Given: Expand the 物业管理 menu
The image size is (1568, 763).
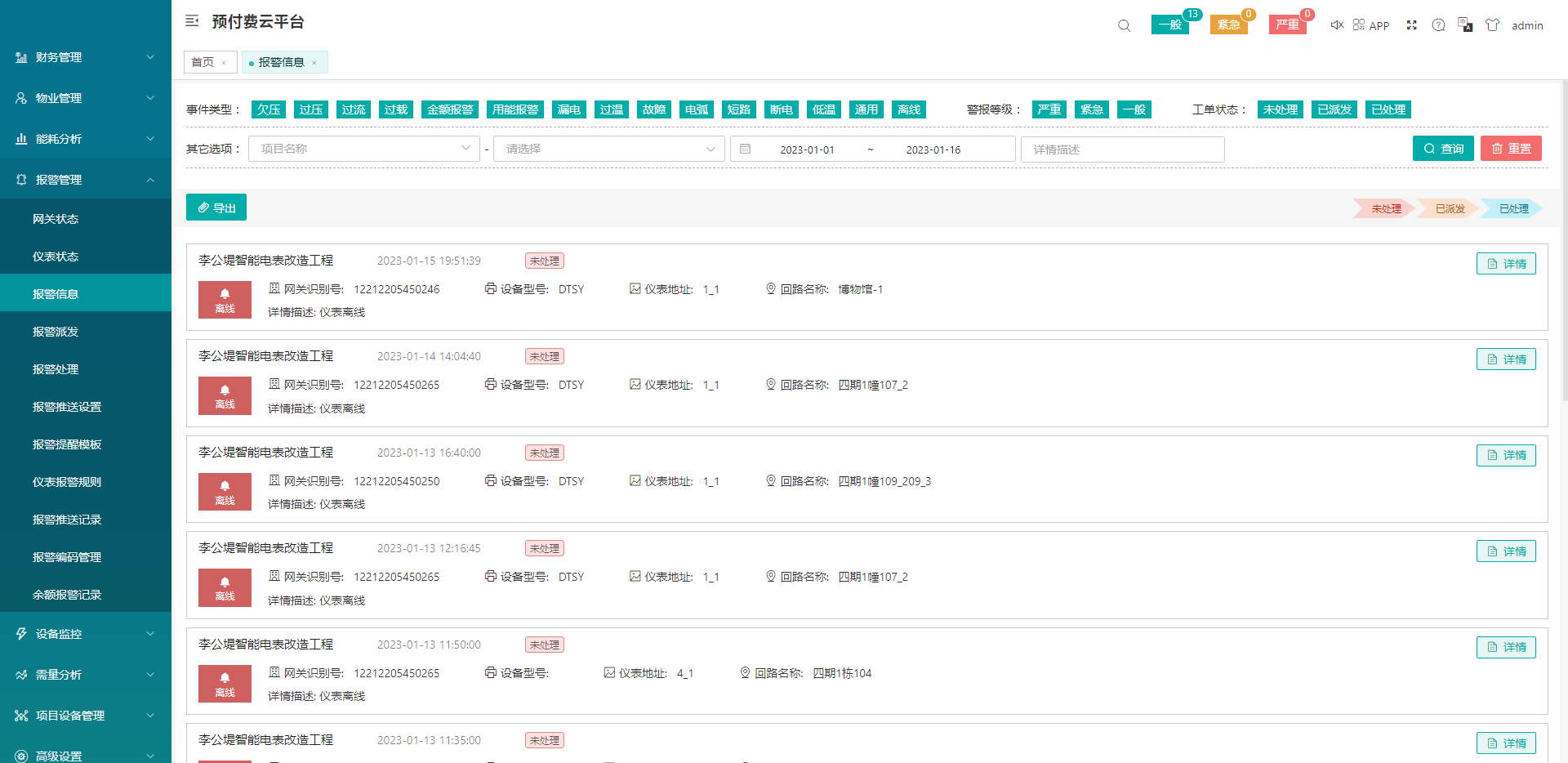Looking at the screenshot, I should tap(86, 98).
